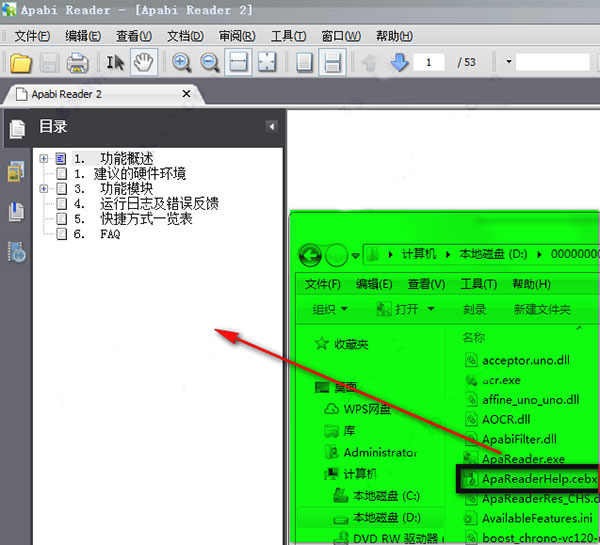Open the 文件(F) menu in Apabi Reader
The width and height of the screenshot is (600, 545).
click(x=32, y=36)
